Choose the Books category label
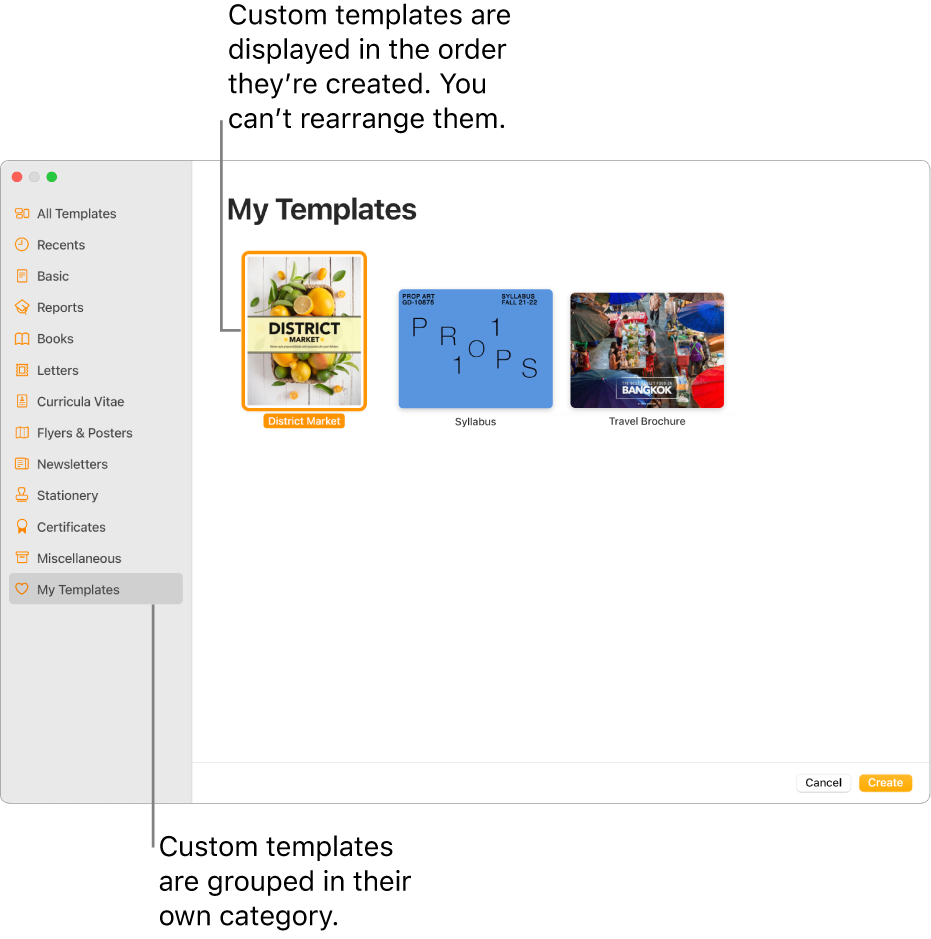The height and width of the screenshot is (939, 931). pyautogui.click(x=55, y=339)
